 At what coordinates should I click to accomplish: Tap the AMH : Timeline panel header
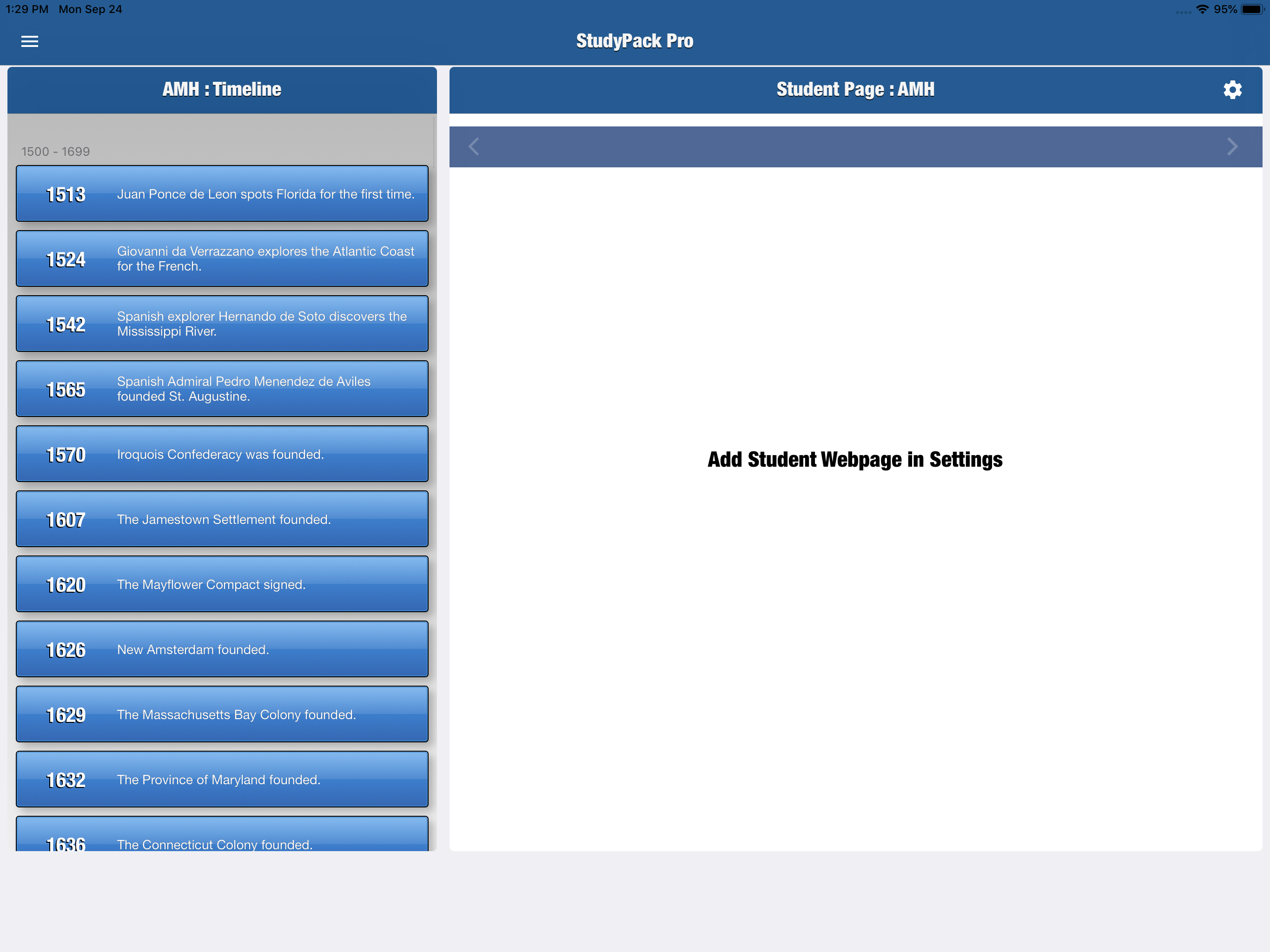tap(222, 90)
